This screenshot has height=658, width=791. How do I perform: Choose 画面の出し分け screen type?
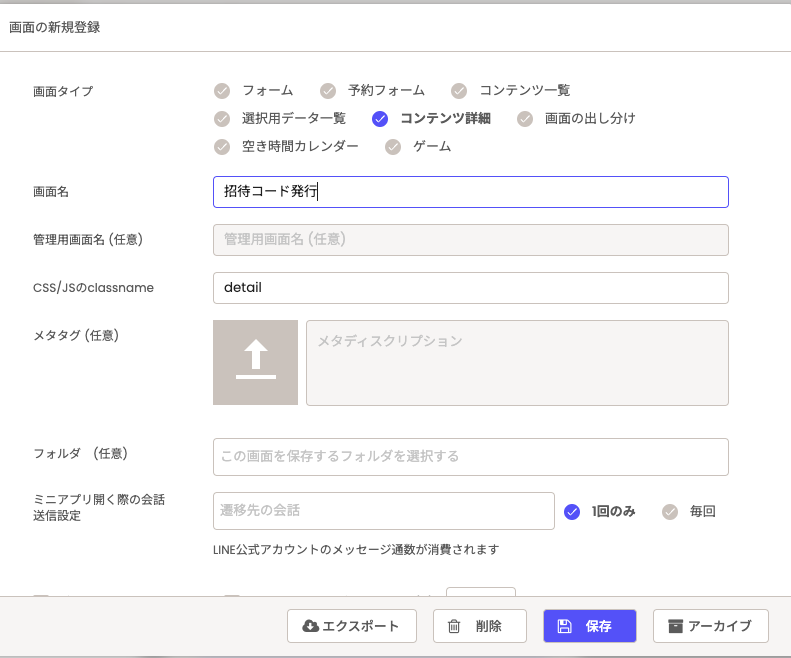coord(525,119)
